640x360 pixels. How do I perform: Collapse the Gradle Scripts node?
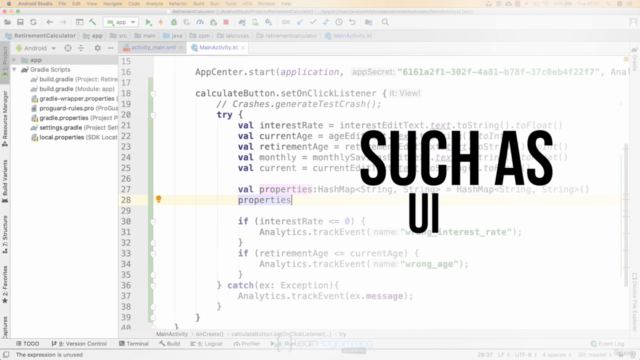click(x=14, y=70)
